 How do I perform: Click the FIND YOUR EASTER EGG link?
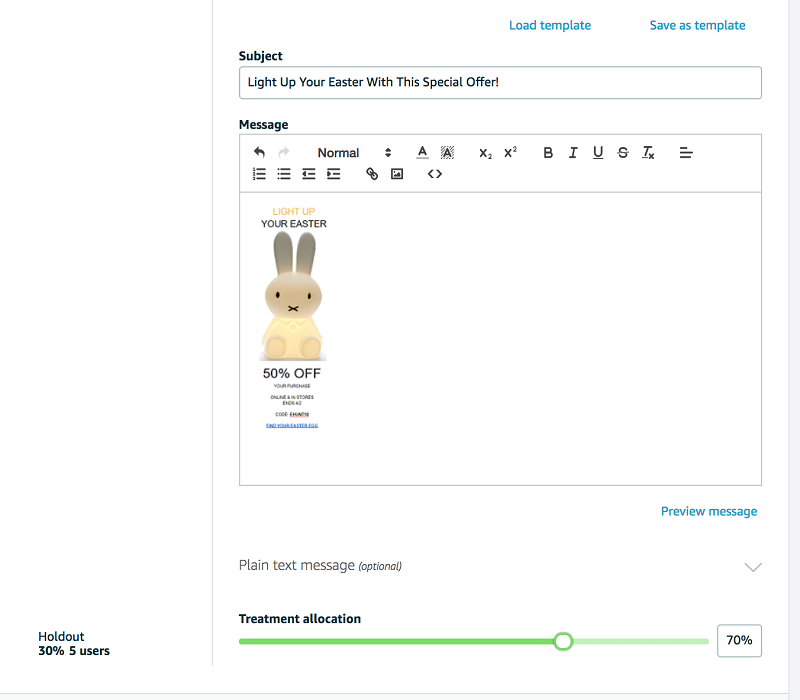coord(292,426)
